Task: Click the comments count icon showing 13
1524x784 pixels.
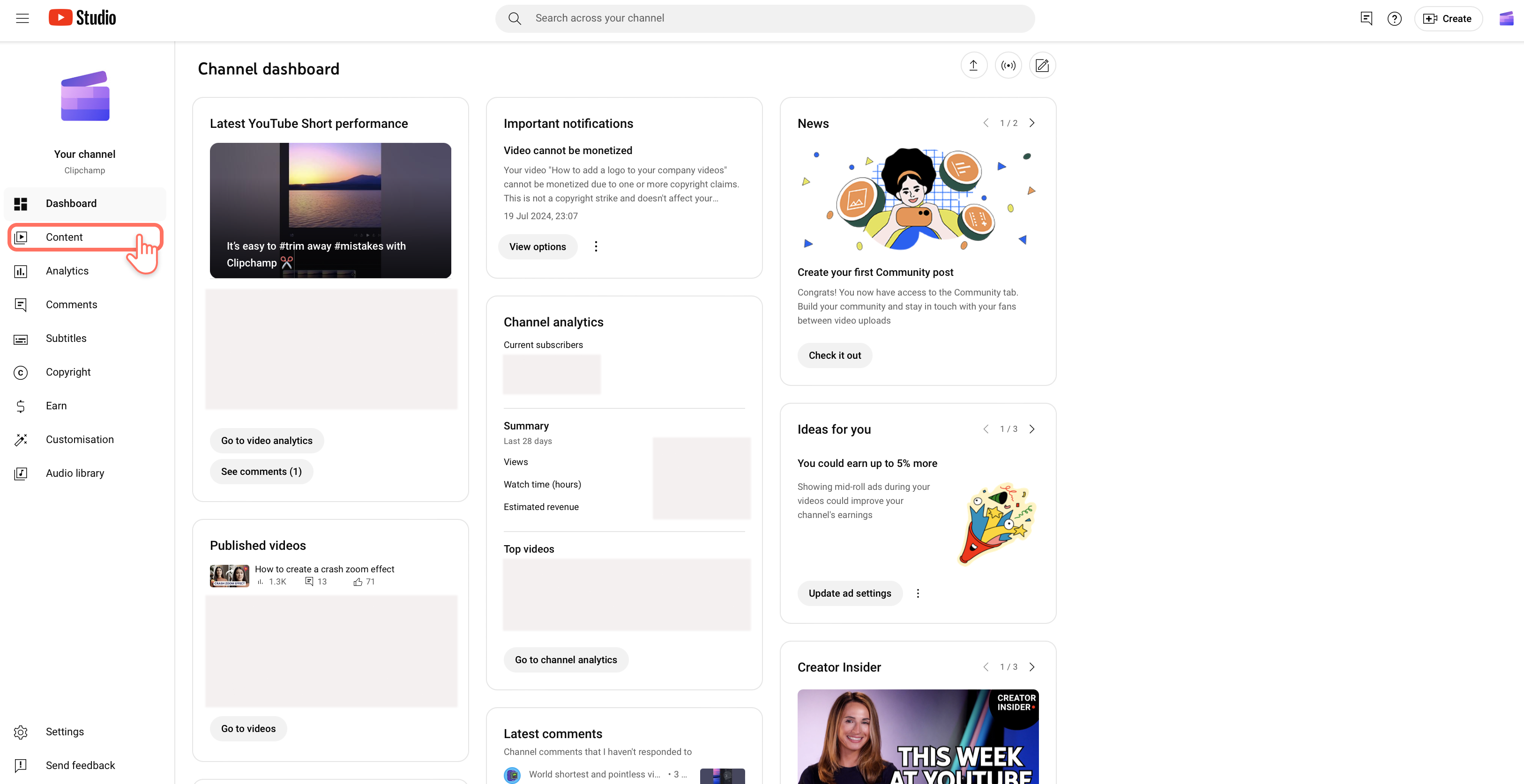Action: click(309, 582)
